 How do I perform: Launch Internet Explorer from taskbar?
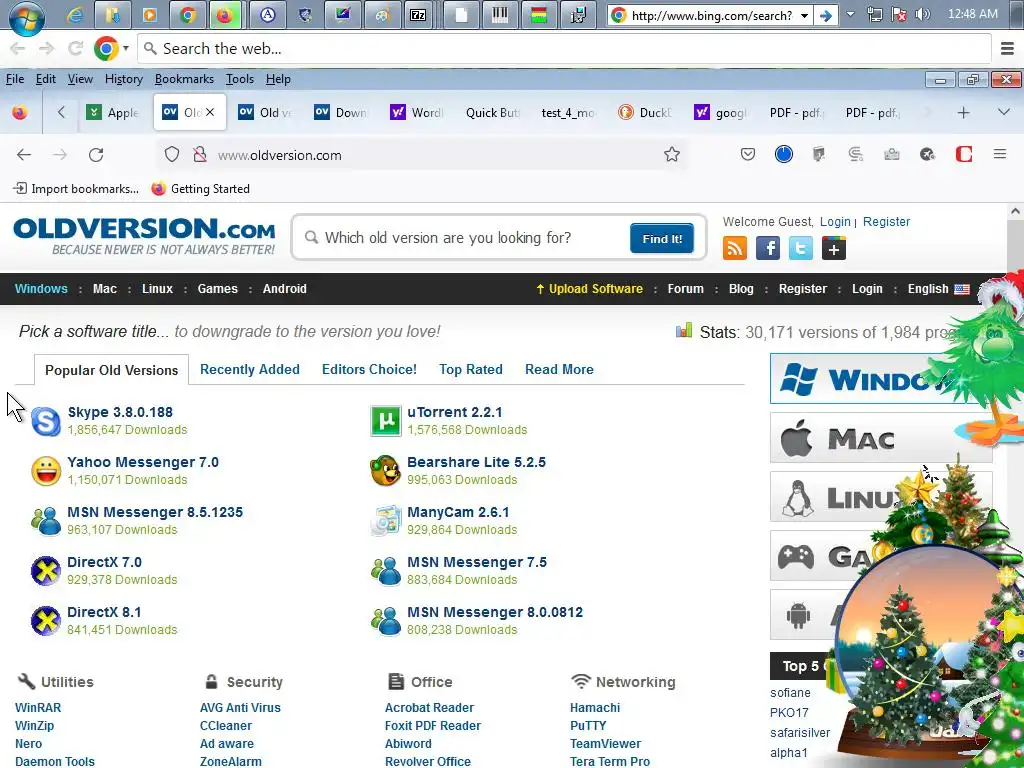(75, 15)
